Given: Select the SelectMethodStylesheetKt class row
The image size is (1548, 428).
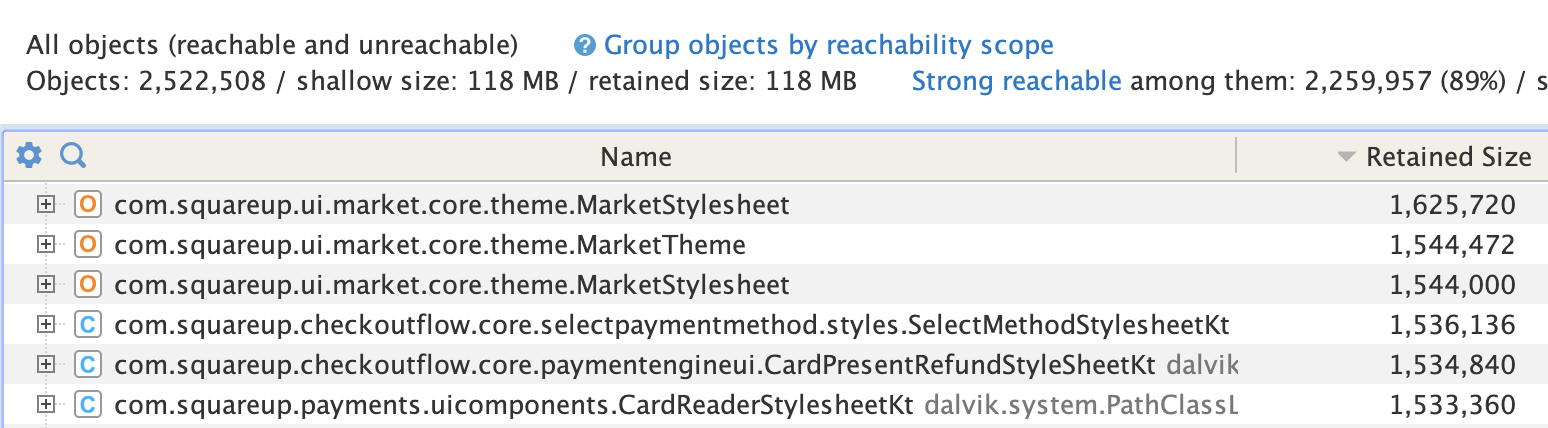Looking at the screenshot, I should pyautogui.click(x=774, y=324).
